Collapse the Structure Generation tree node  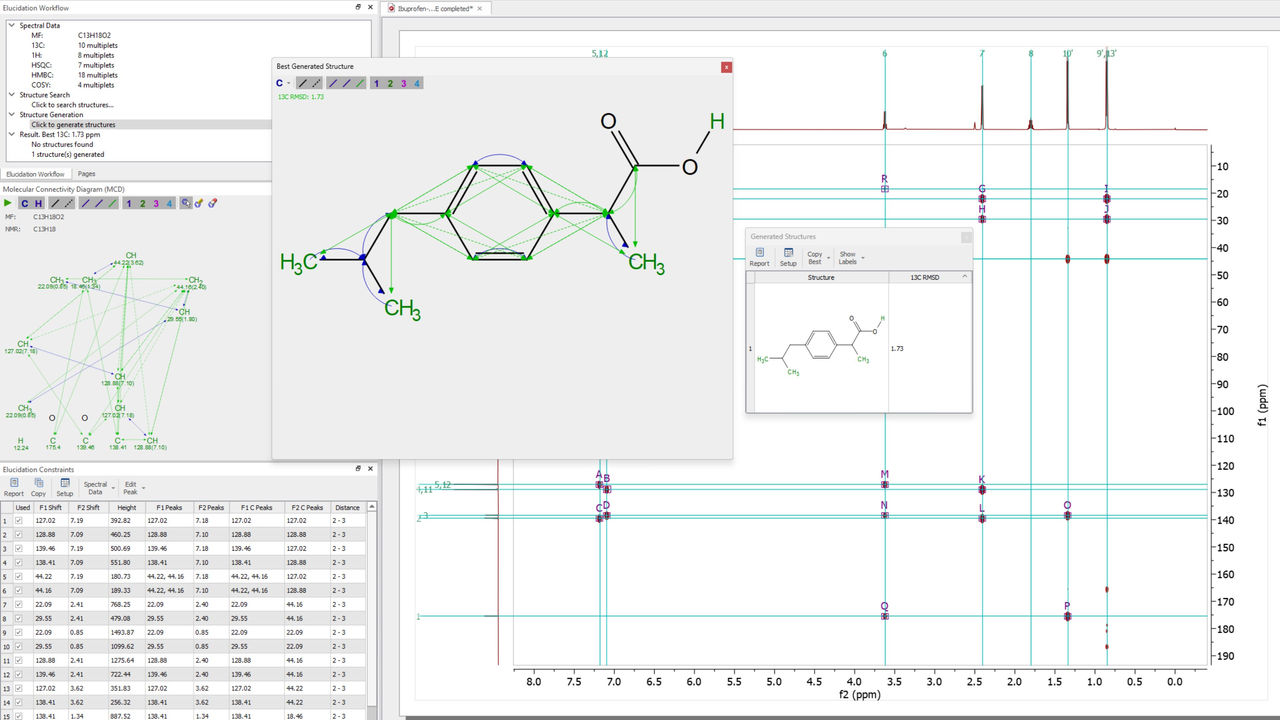click(11, 115)
